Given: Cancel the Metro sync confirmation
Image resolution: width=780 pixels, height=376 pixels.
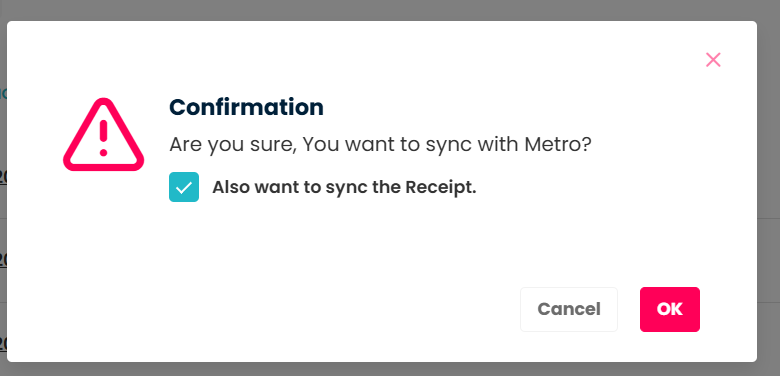Looking at the screenshot, I should tap(569, 309).
